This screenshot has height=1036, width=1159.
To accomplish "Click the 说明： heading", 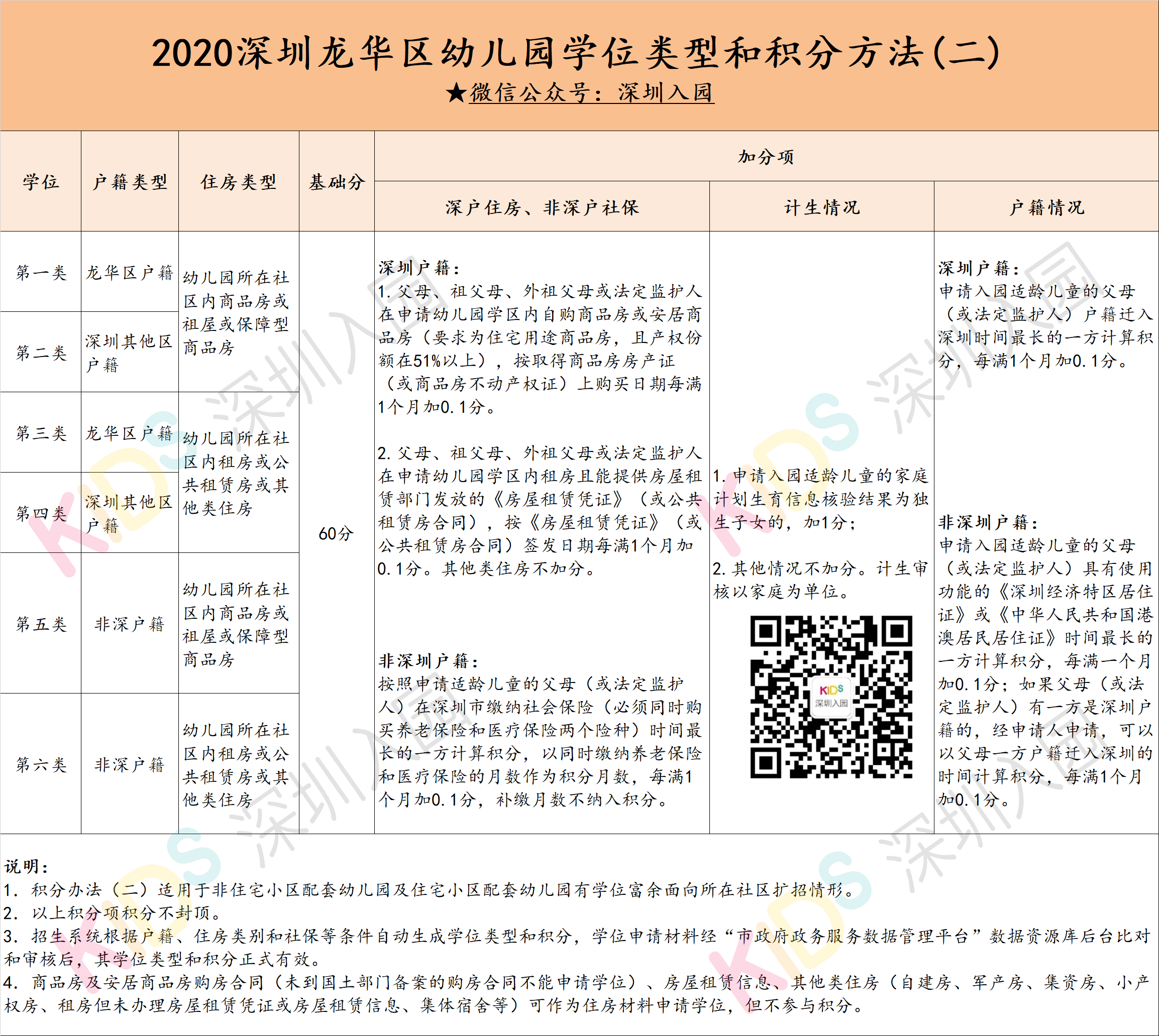I will point(26,866).
